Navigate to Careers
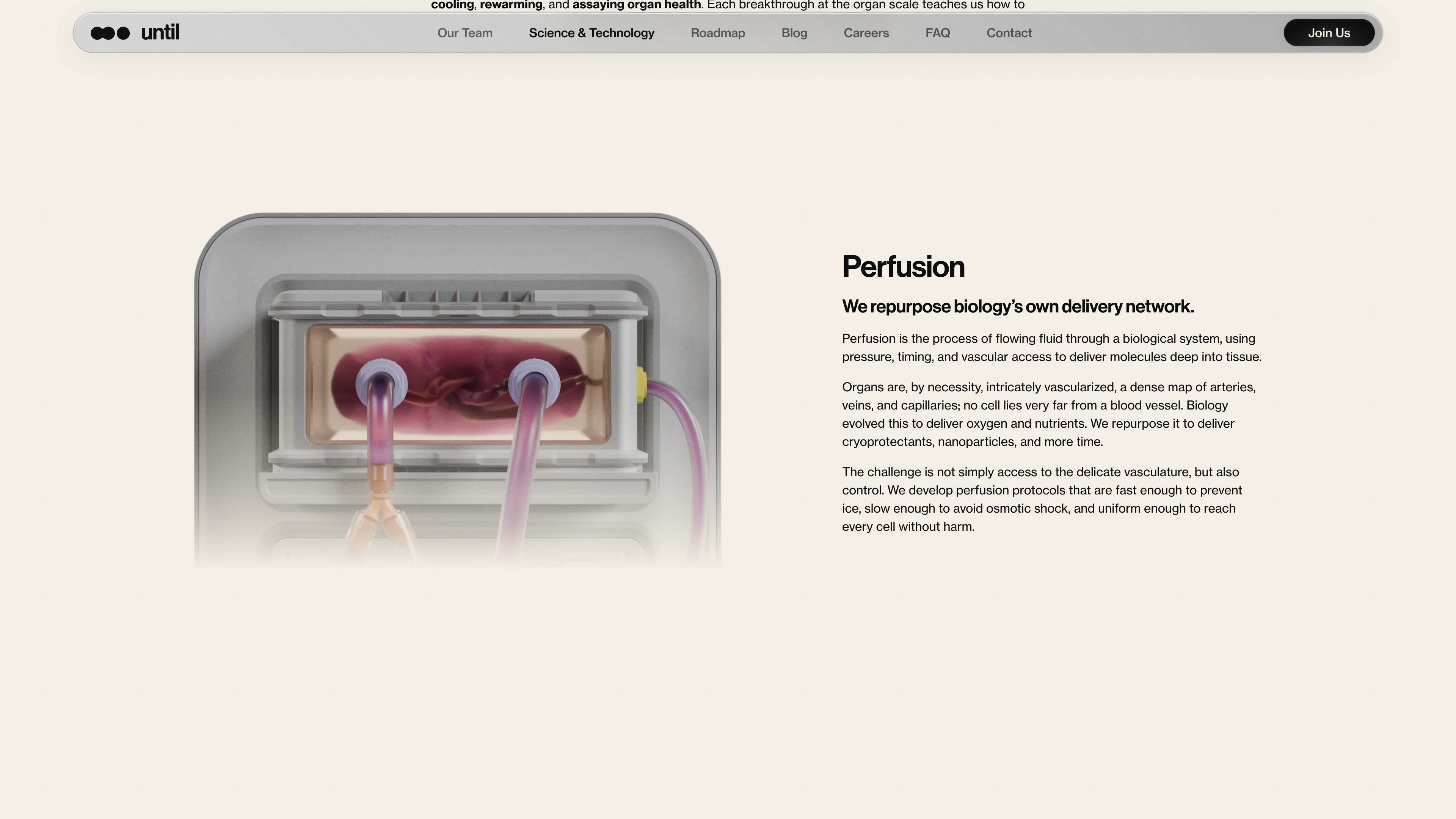Viewport: 1456px width, 819px height. (866, 33)
